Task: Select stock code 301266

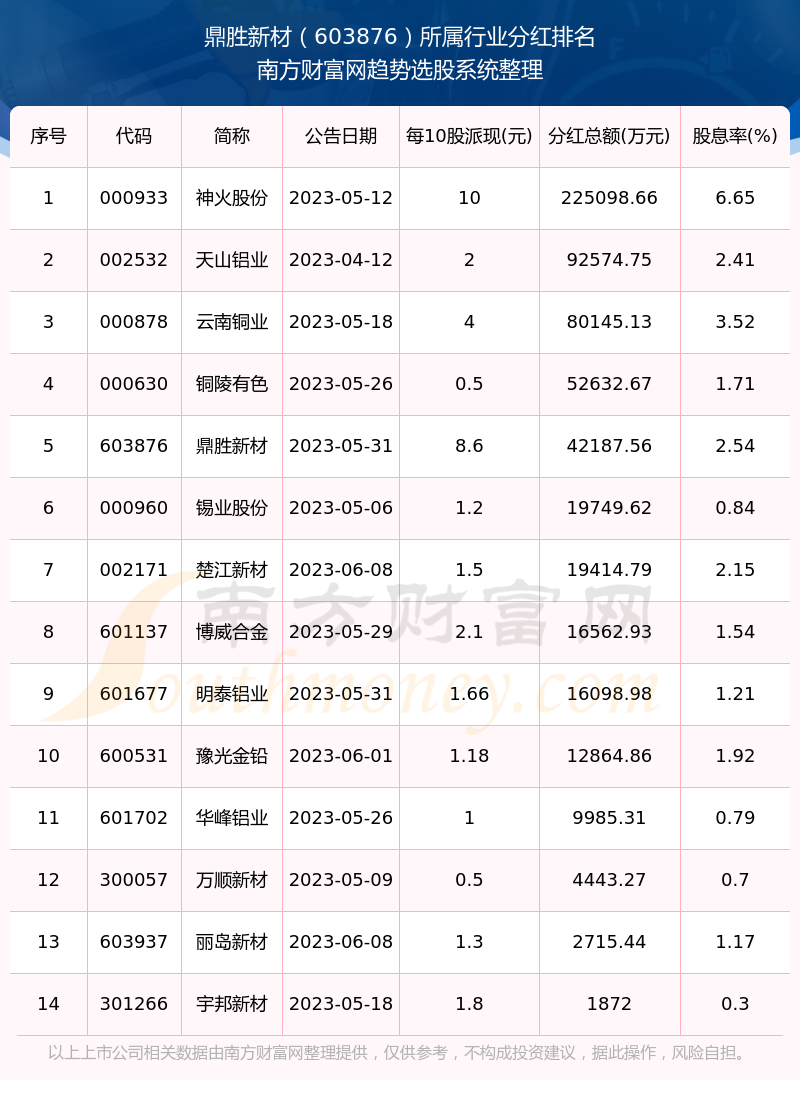Action: 134,1004
